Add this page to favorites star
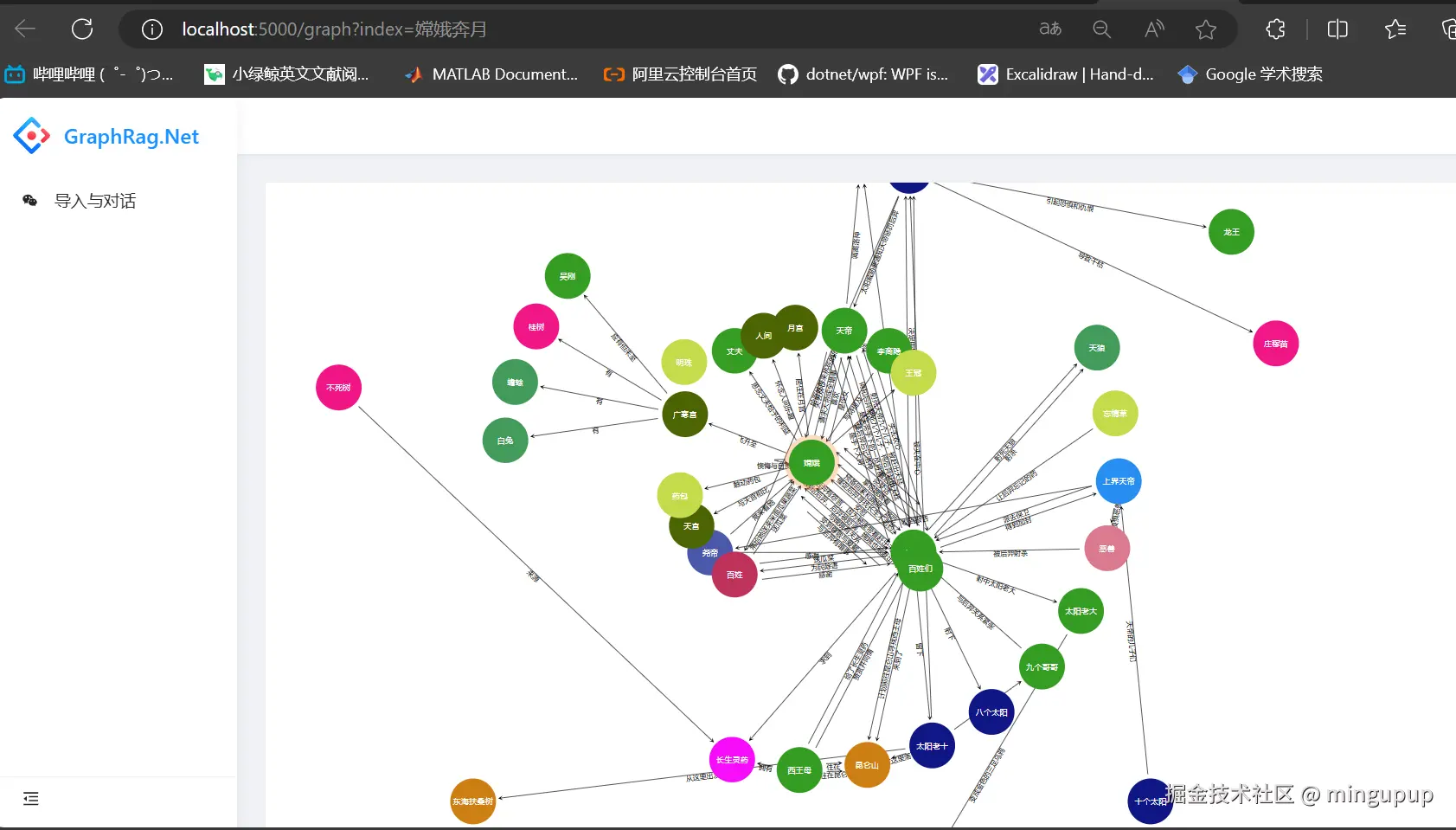The image size is (1456, 830). click(x=1206, y=29)
